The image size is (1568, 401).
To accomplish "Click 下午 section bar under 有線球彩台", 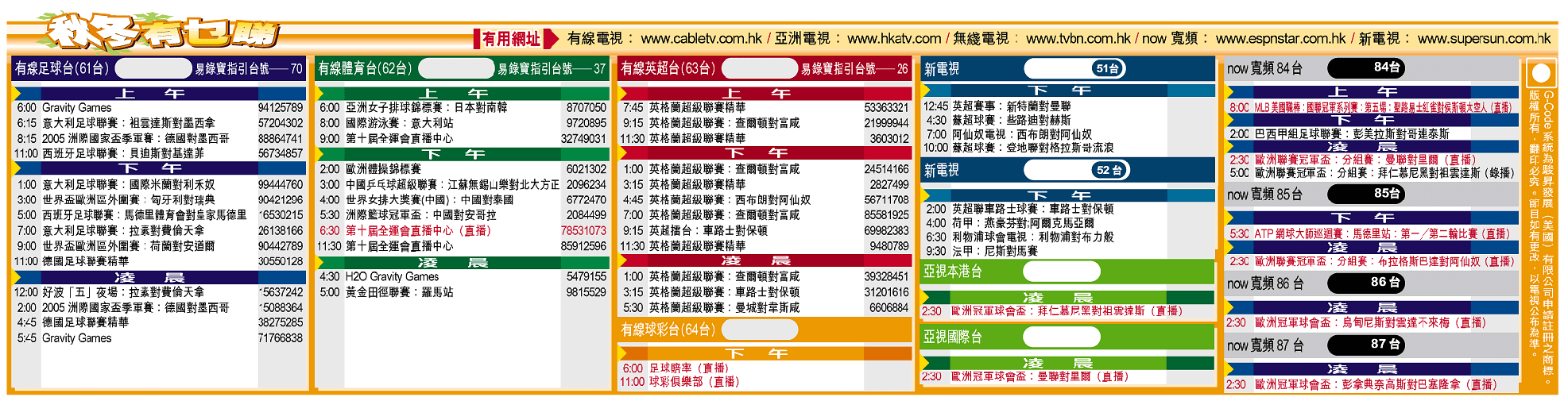I will tap(765, 353).
